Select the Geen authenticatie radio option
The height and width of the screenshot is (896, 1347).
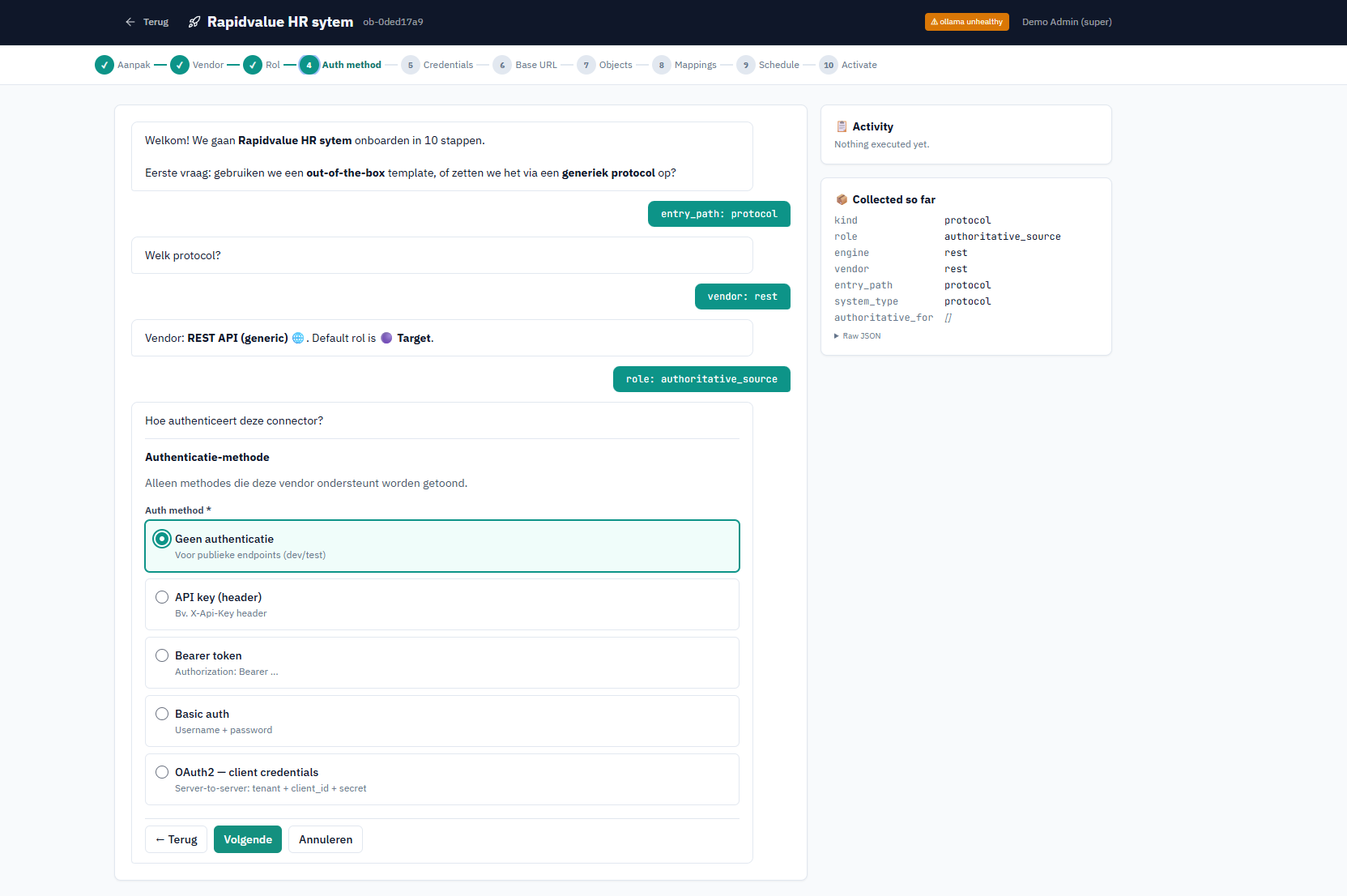point(162,539)
